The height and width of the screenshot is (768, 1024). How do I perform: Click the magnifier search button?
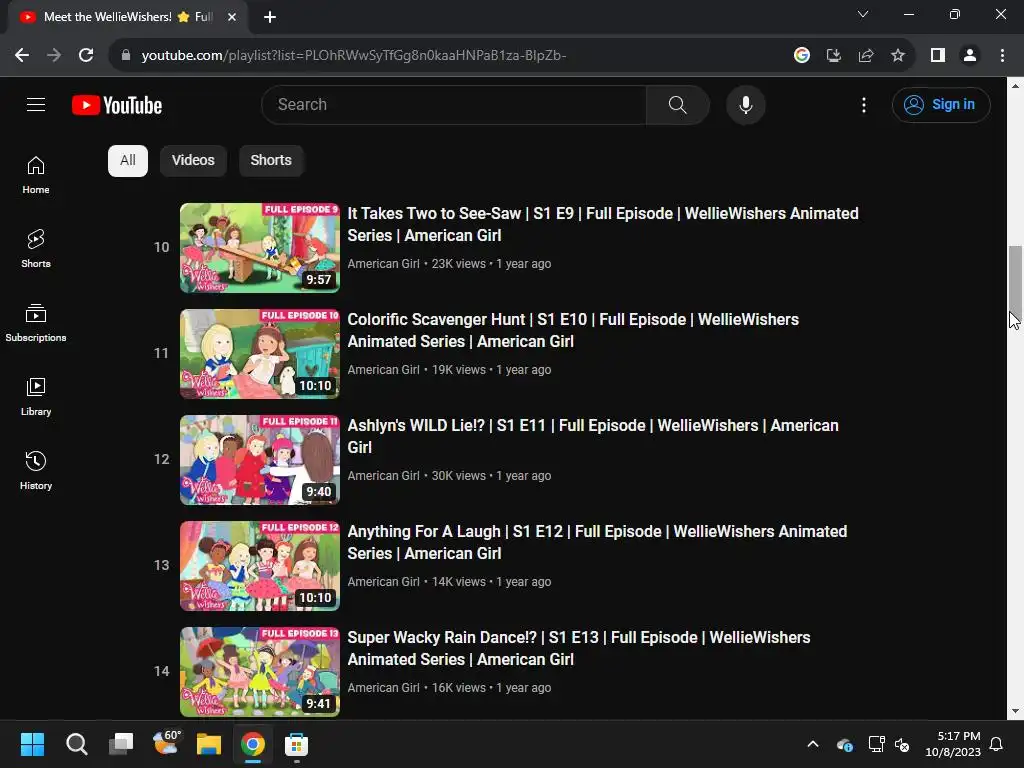click(677, 104)
